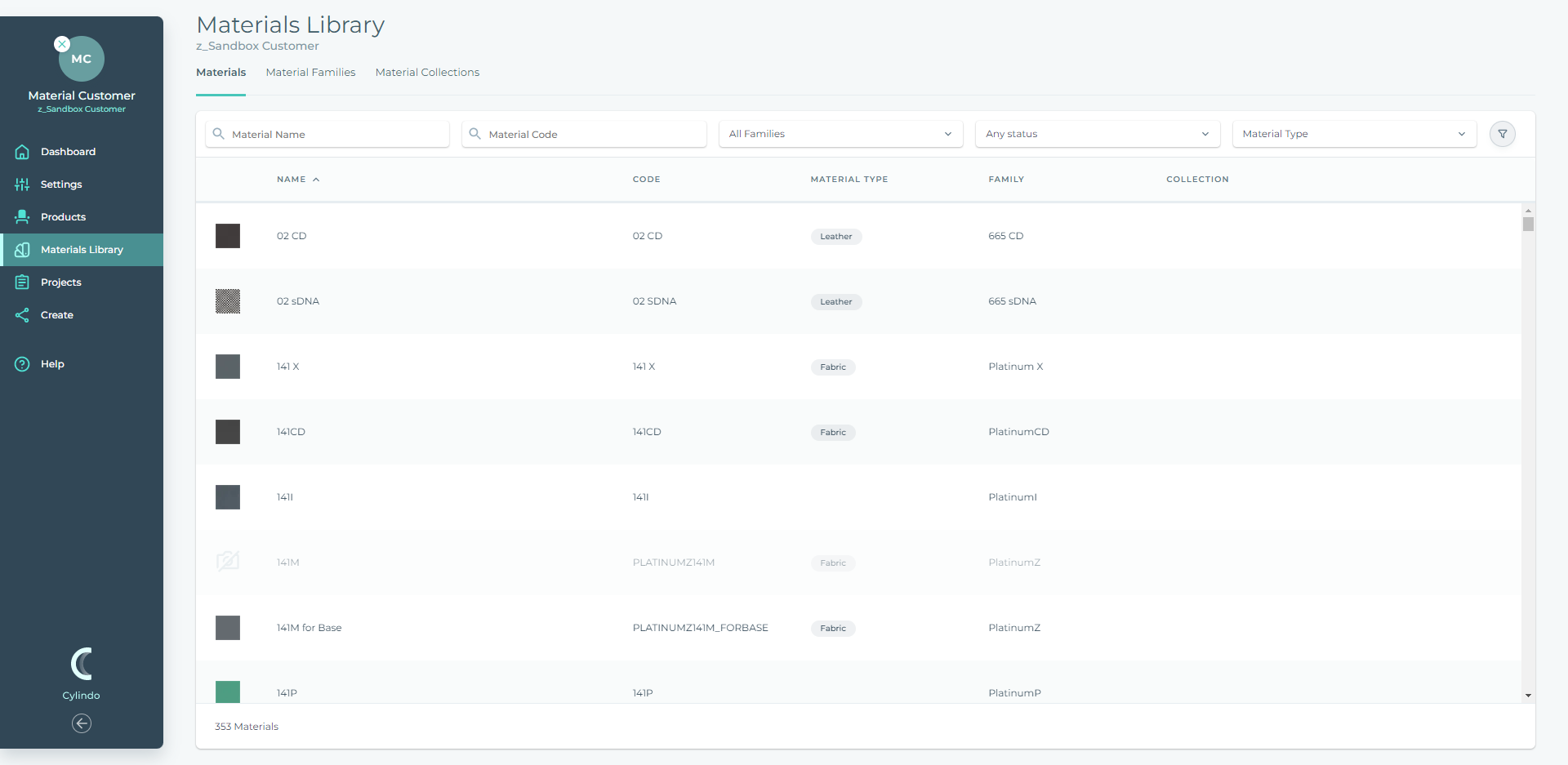Click the Projects clipboard icon
The height and width of the screenshot is (765, 1568).
click(22, 282)
